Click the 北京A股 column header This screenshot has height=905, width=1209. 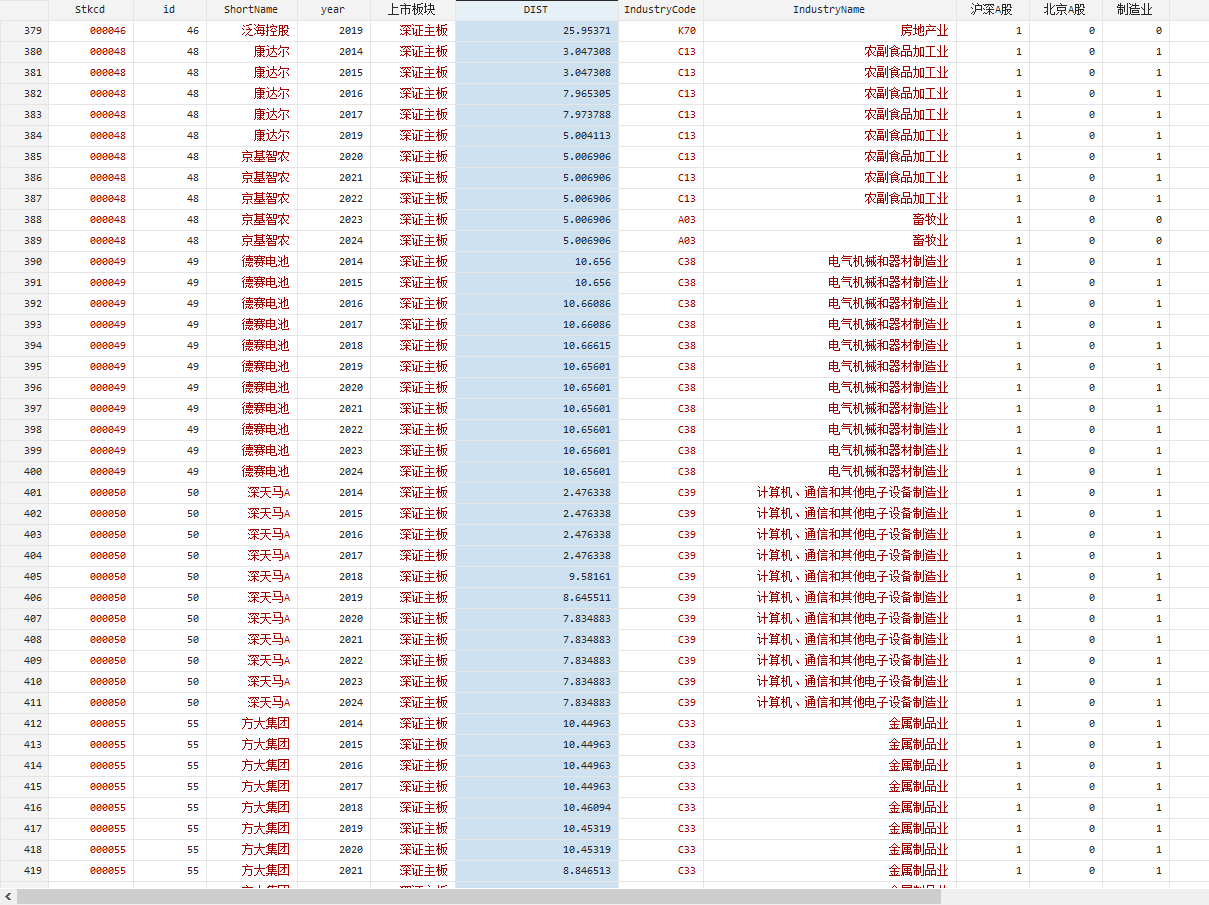coord(1065,9)
